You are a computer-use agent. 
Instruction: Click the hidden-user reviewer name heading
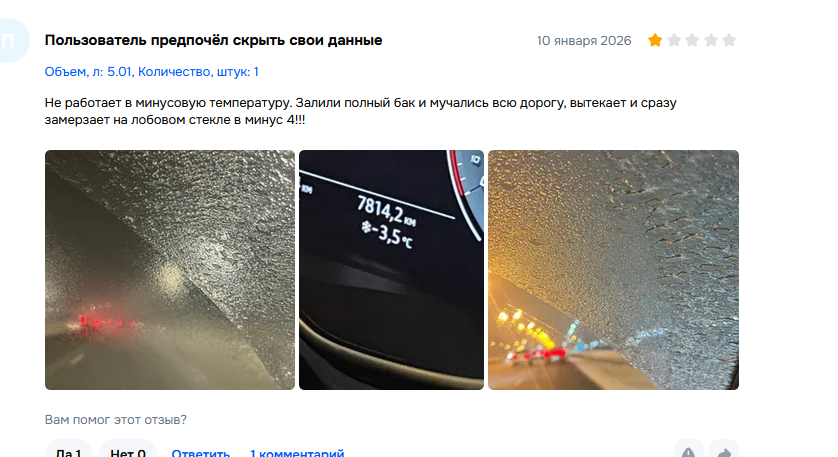[x=213, y=40]
